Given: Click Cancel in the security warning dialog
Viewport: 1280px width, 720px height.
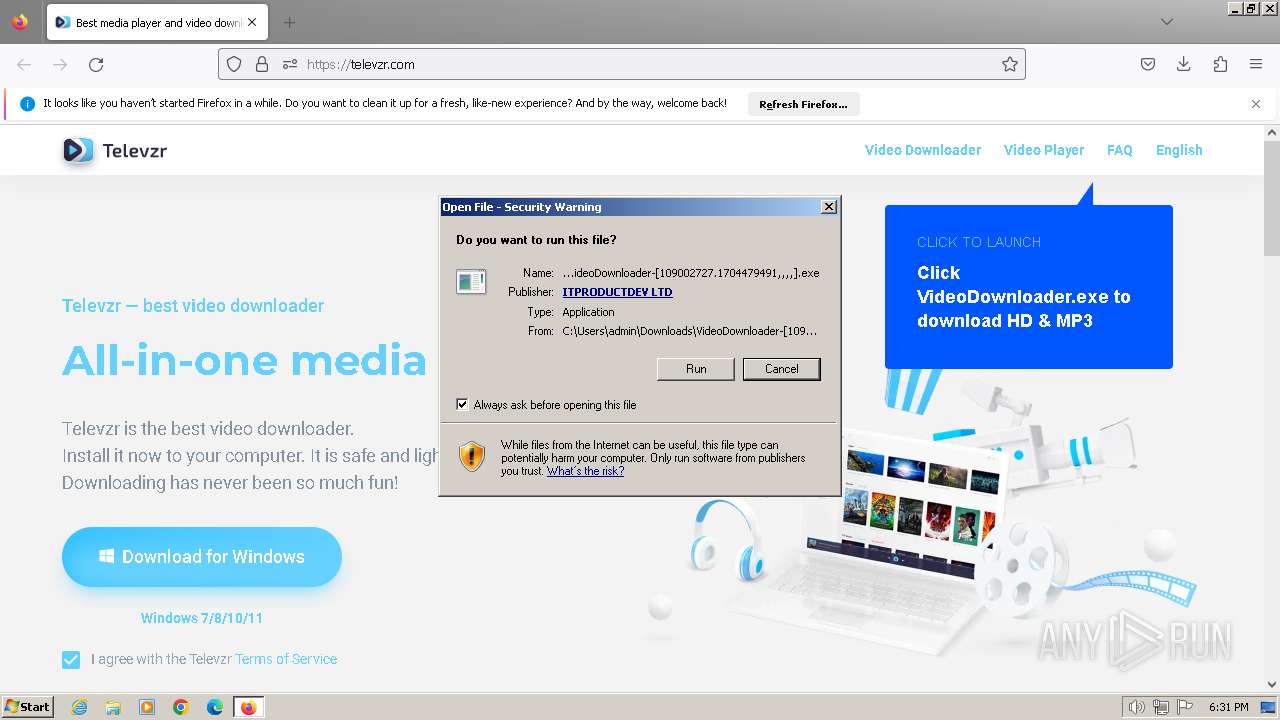Looking at the screenshot, I should 782,369.
